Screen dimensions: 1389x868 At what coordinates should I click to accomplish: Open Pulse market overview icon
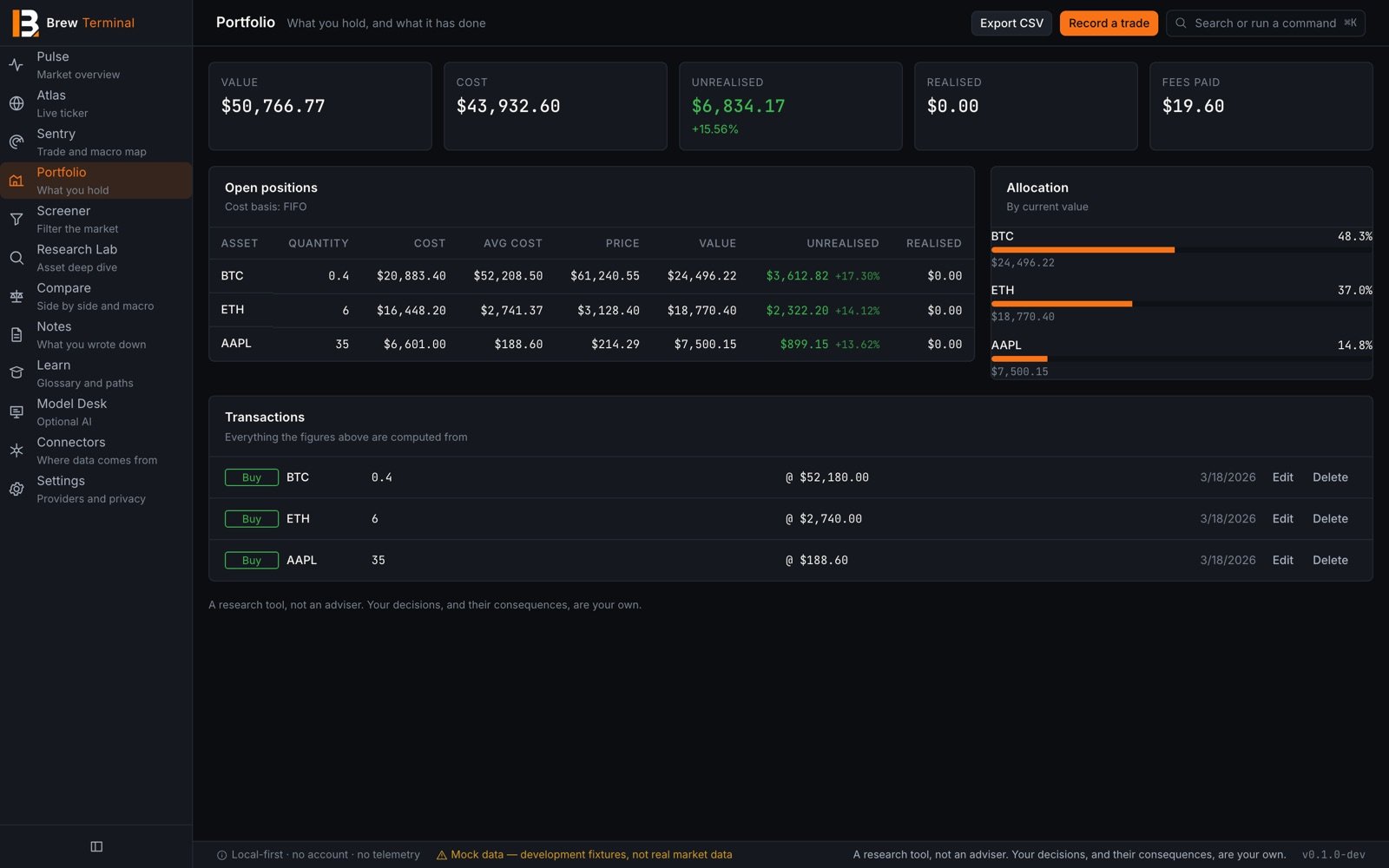[x=16, y=65]
